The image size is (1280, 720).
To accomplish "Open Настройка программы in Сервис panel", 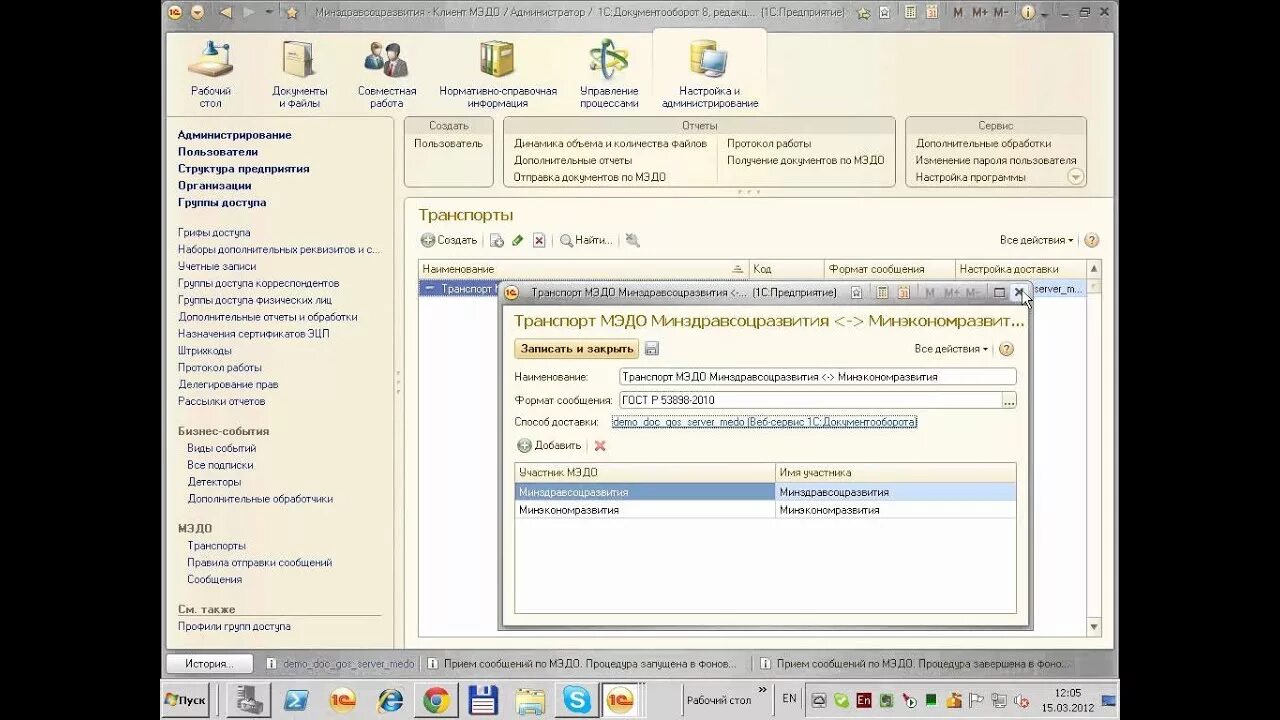I will pyautogui.click(x=970, y=177).
